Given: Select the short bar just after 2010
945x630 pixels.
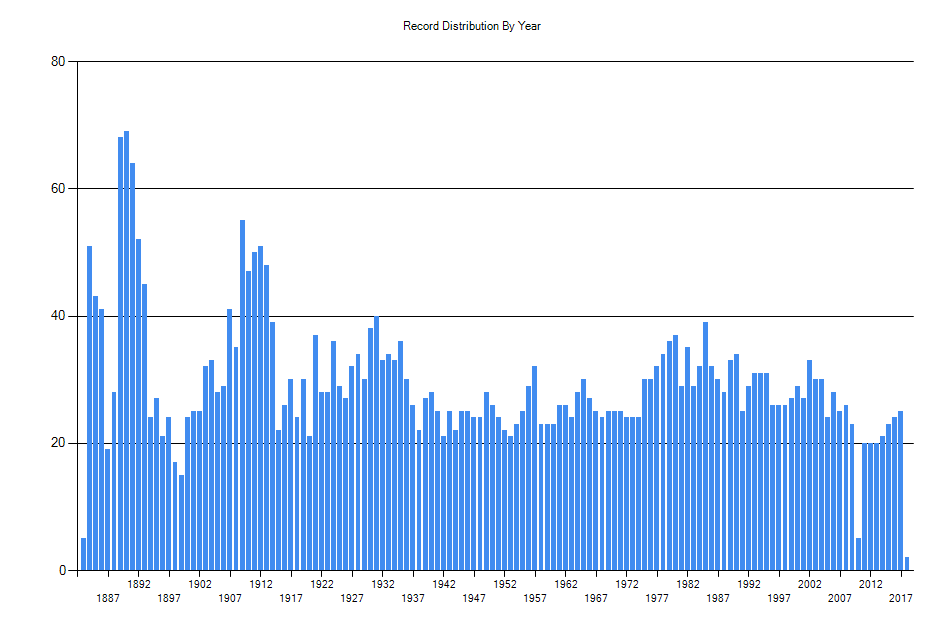Looking at the screenshot, I should click(x=857, y=555).
